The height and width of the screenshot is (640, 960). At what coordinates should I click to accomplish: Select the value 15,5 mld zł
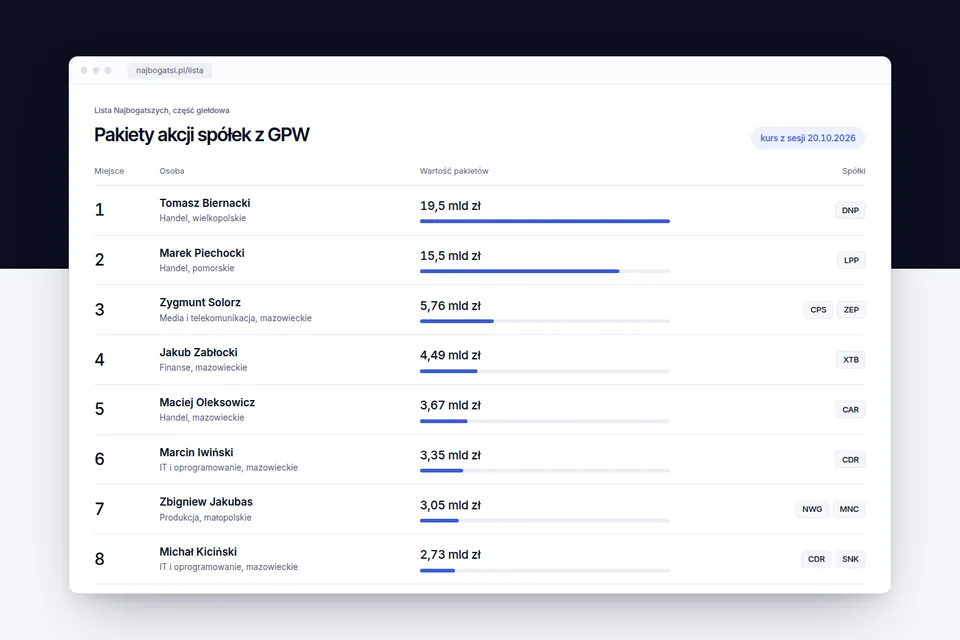coord(450,256)
